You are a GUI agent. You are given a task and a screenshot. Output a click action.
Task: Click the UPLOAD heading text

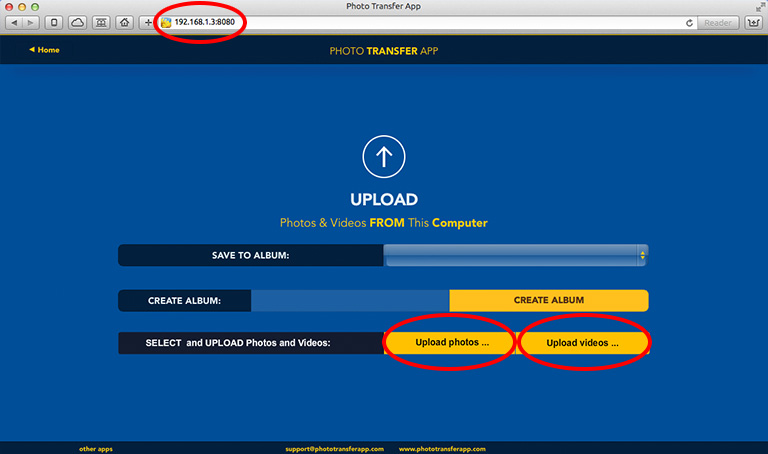point(384,199)
